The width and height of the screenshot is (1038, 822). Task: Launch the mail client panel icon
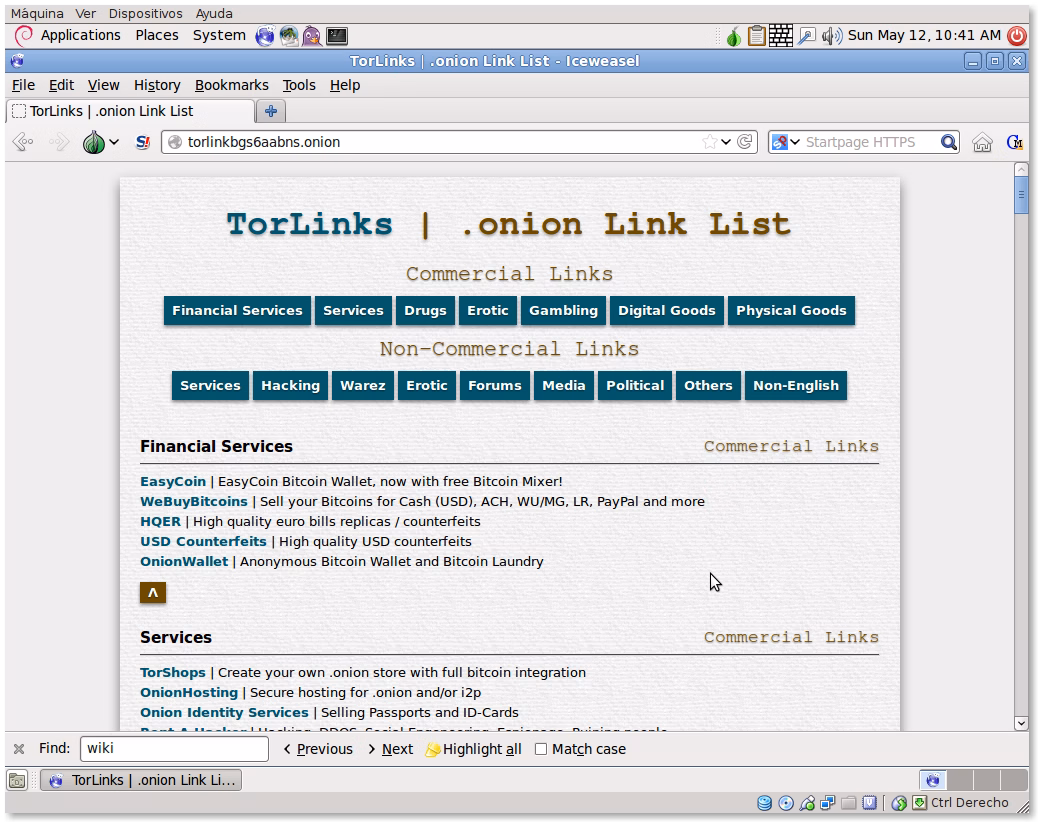pyautogui.click(x=289, y=36)
